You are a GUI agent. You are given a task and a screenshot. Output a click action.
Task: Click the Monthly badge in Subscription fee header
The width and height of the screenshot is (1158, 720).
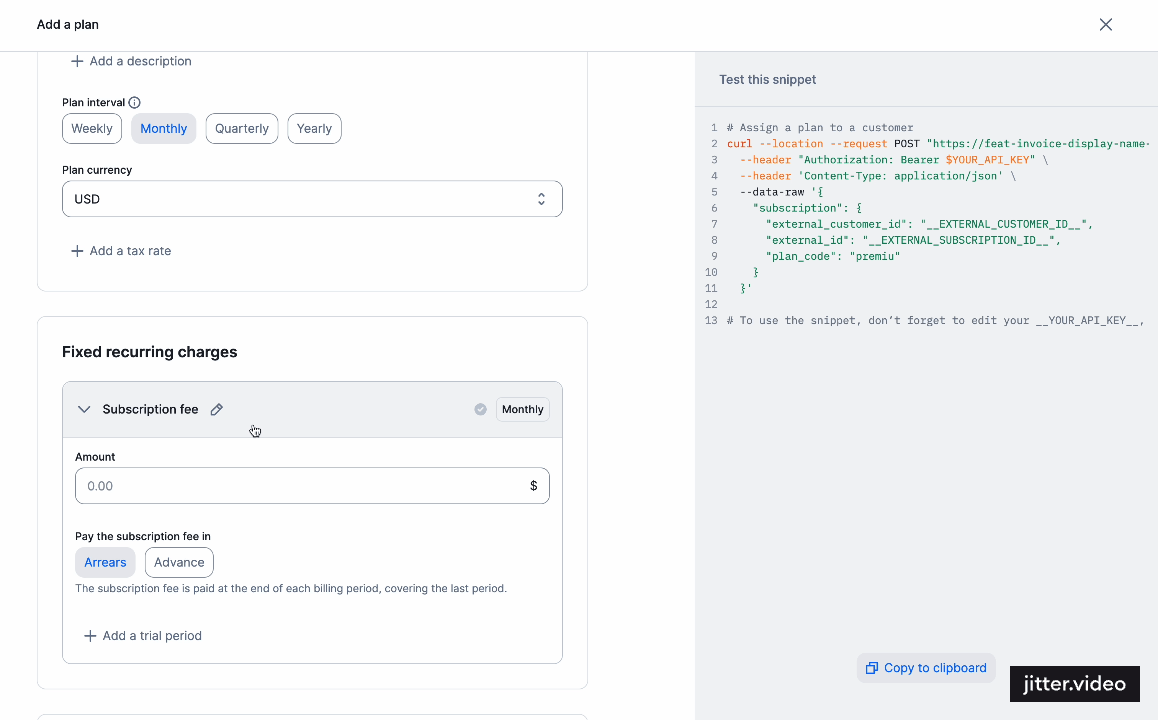523,409
